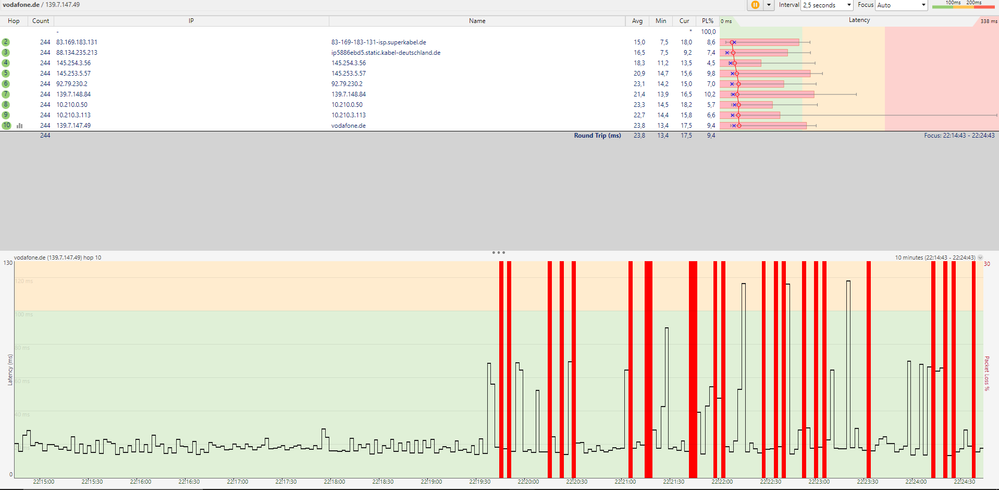Click the 100ms/200ms latency color scale
This screenshot has width=999, height=490.
(963, 4)
